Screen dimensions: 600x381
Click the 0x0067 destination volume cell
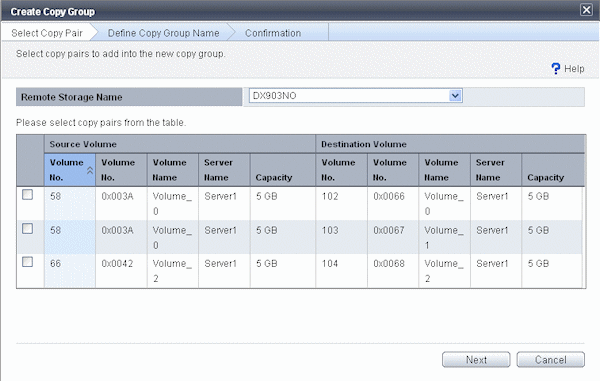click(389, 230)
